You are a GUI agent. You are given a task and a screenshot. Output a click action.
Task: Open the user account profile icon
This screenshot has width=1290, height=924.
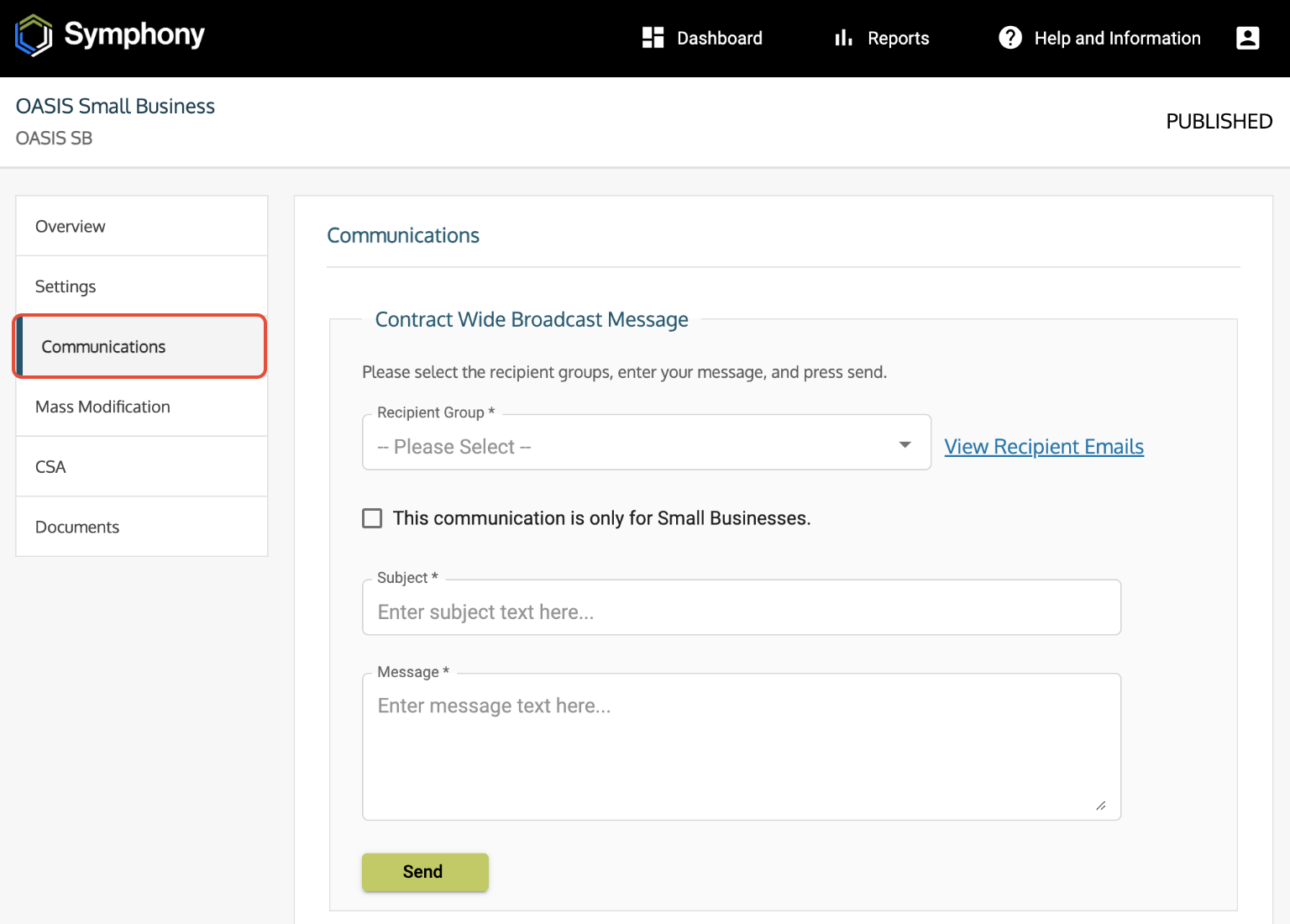tap(1248, 38)
